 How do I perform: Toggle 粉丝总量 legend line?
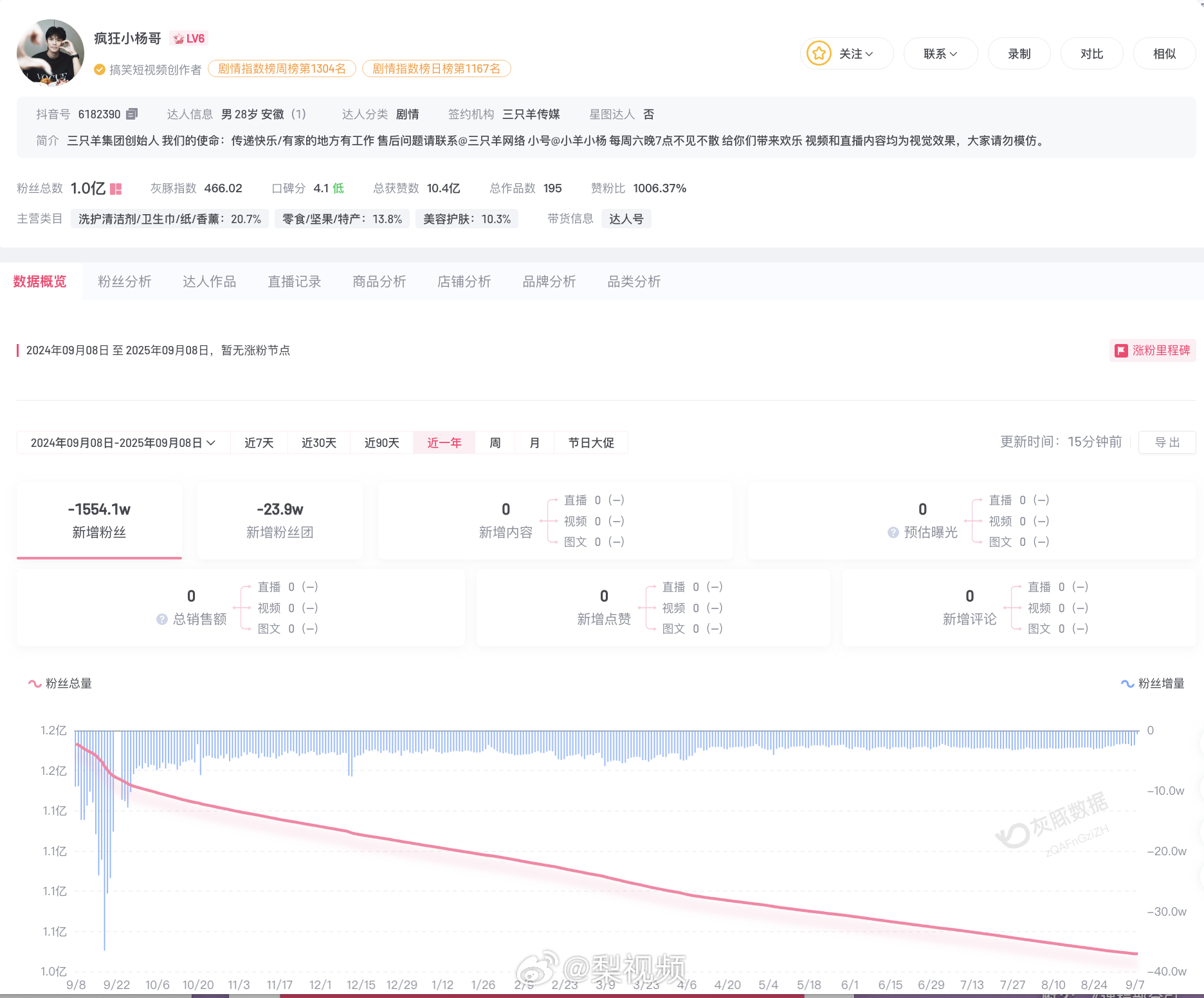tap(60, 684)
